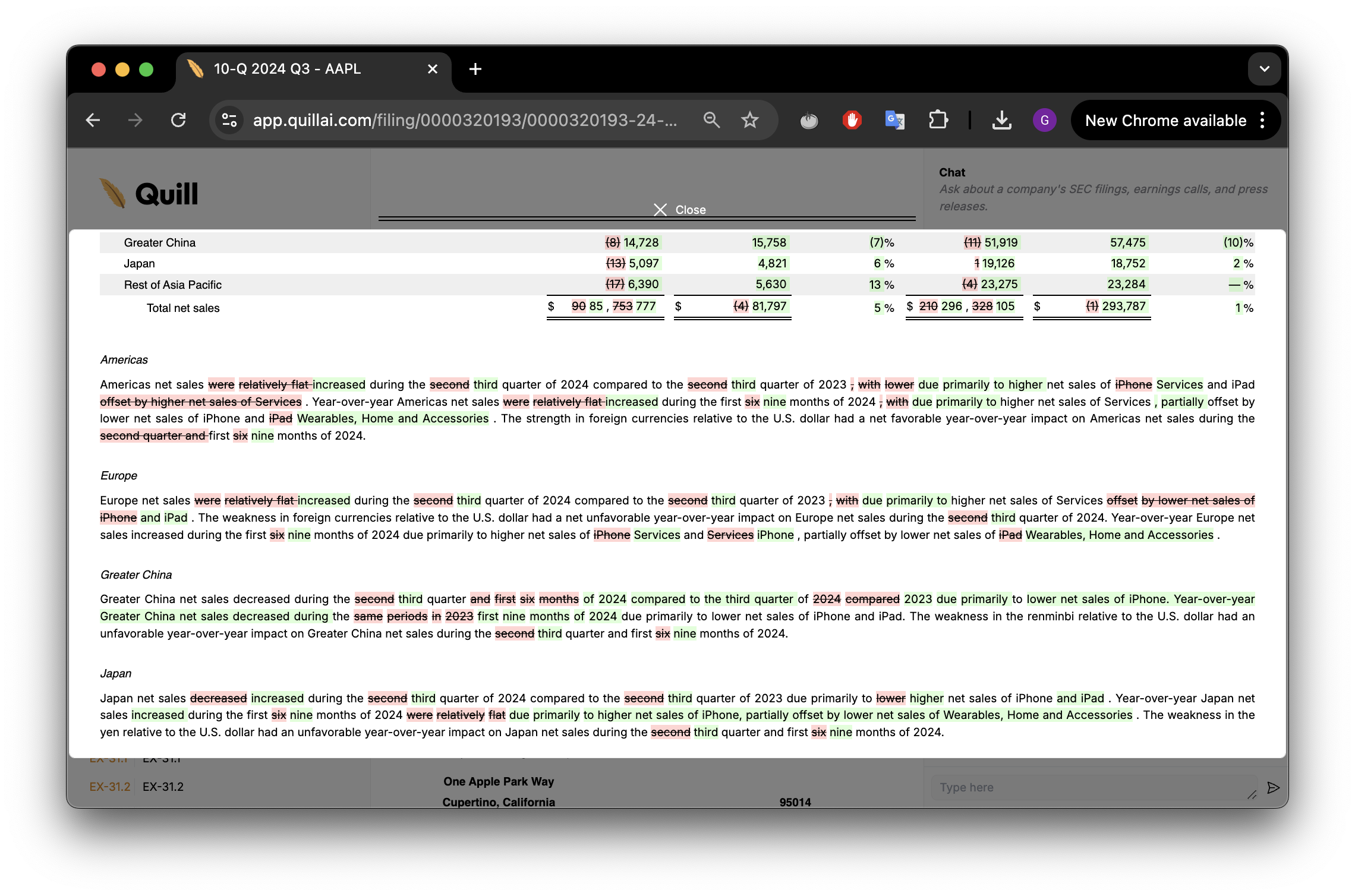Click the New Chrome available button
Image resolution: width=1355 pixels, height=896 pixels.
pyautogui.click(x=1165, y=121)
